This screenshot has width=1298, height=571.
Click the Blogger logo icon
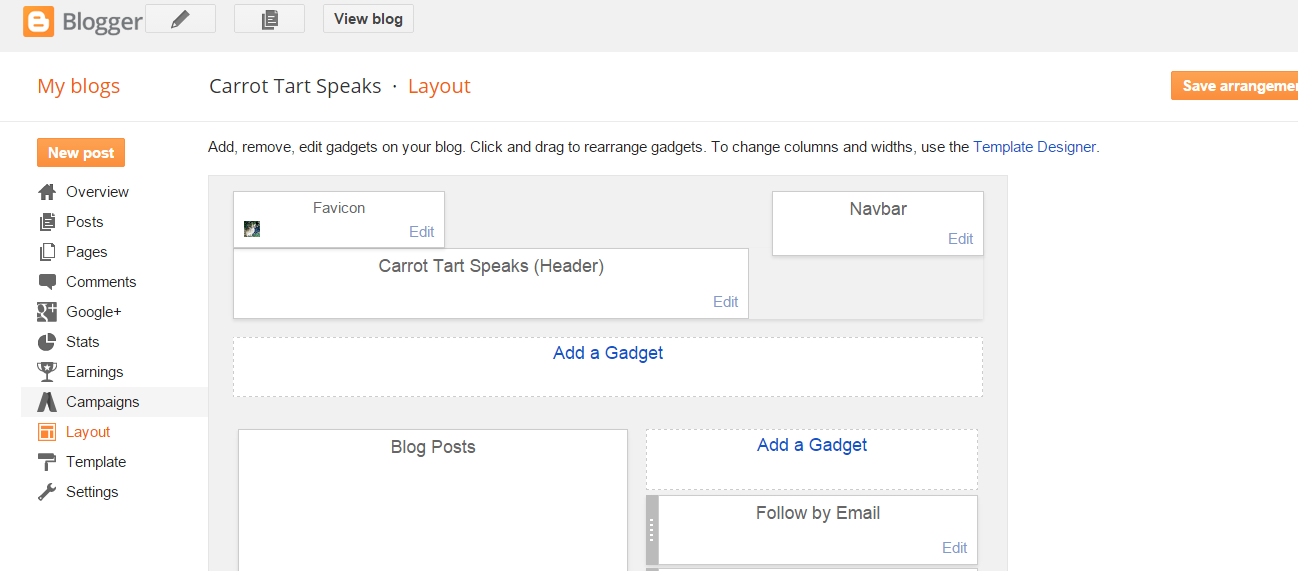point(39,21)
